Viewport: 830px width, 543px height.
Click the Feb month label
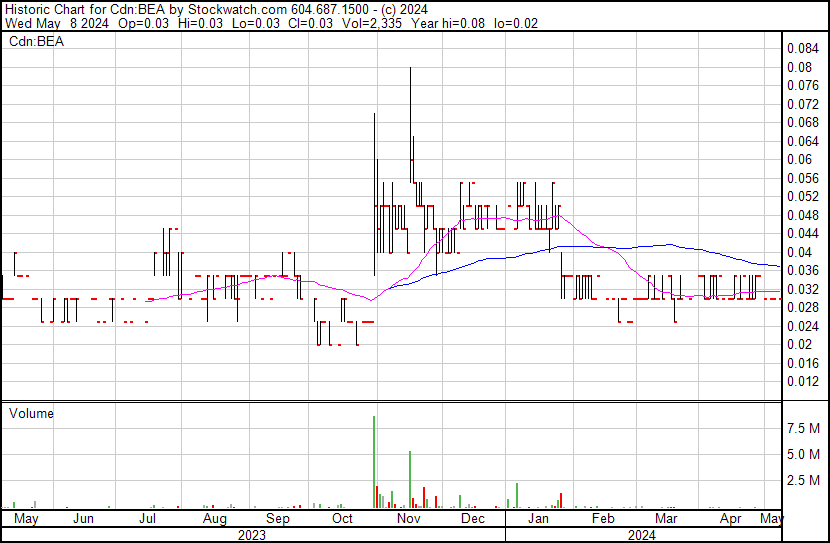coord(603,518)
